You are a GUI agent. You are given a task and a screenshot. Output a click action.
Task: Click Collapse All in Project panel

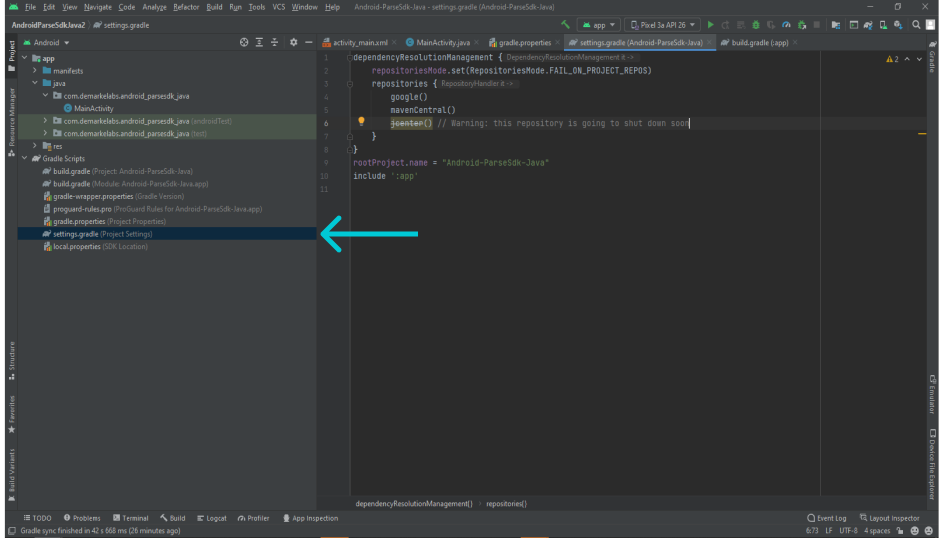[274, 43]
